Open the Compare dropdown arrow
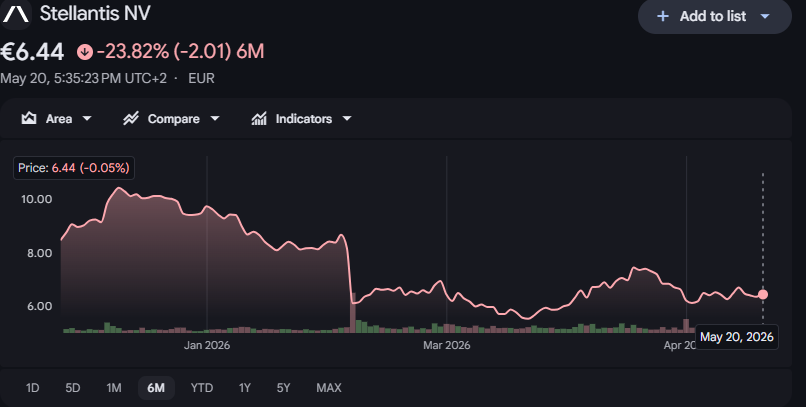 point(215,119)
